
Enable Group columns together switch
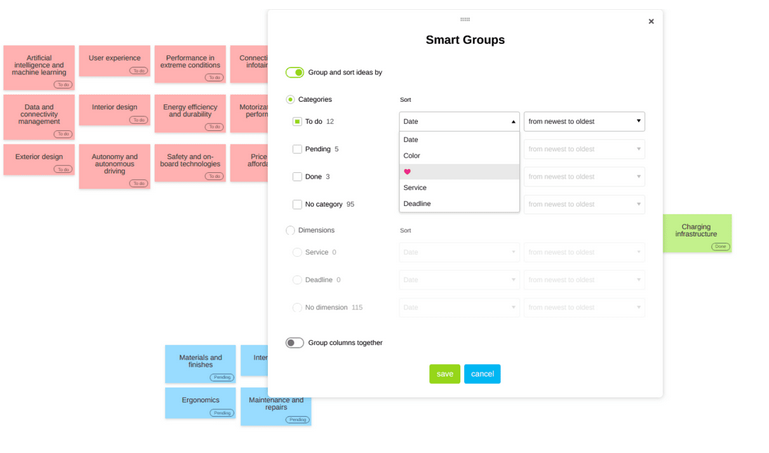pos(294,343)
